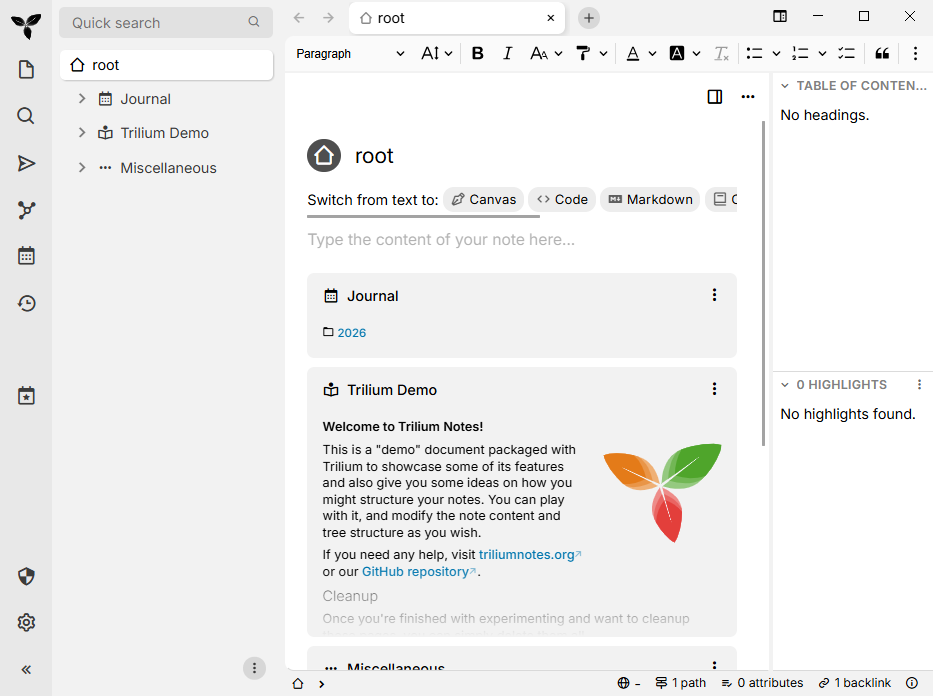Screen dimensions: 933x696
Task: Go forward arrow in tab bar
Action: pos(328,18)
